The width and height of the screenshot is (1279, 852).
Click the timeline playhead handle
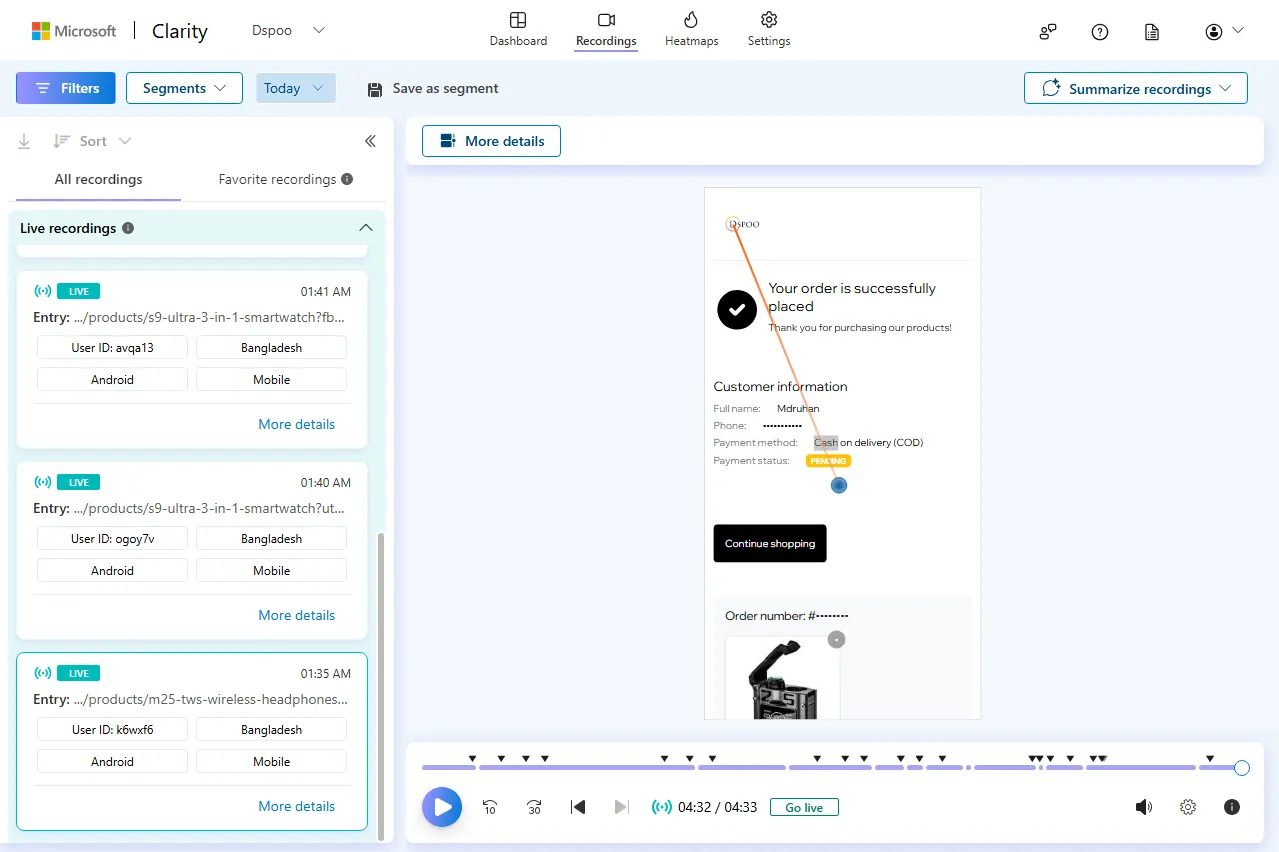pos(1241,768)
